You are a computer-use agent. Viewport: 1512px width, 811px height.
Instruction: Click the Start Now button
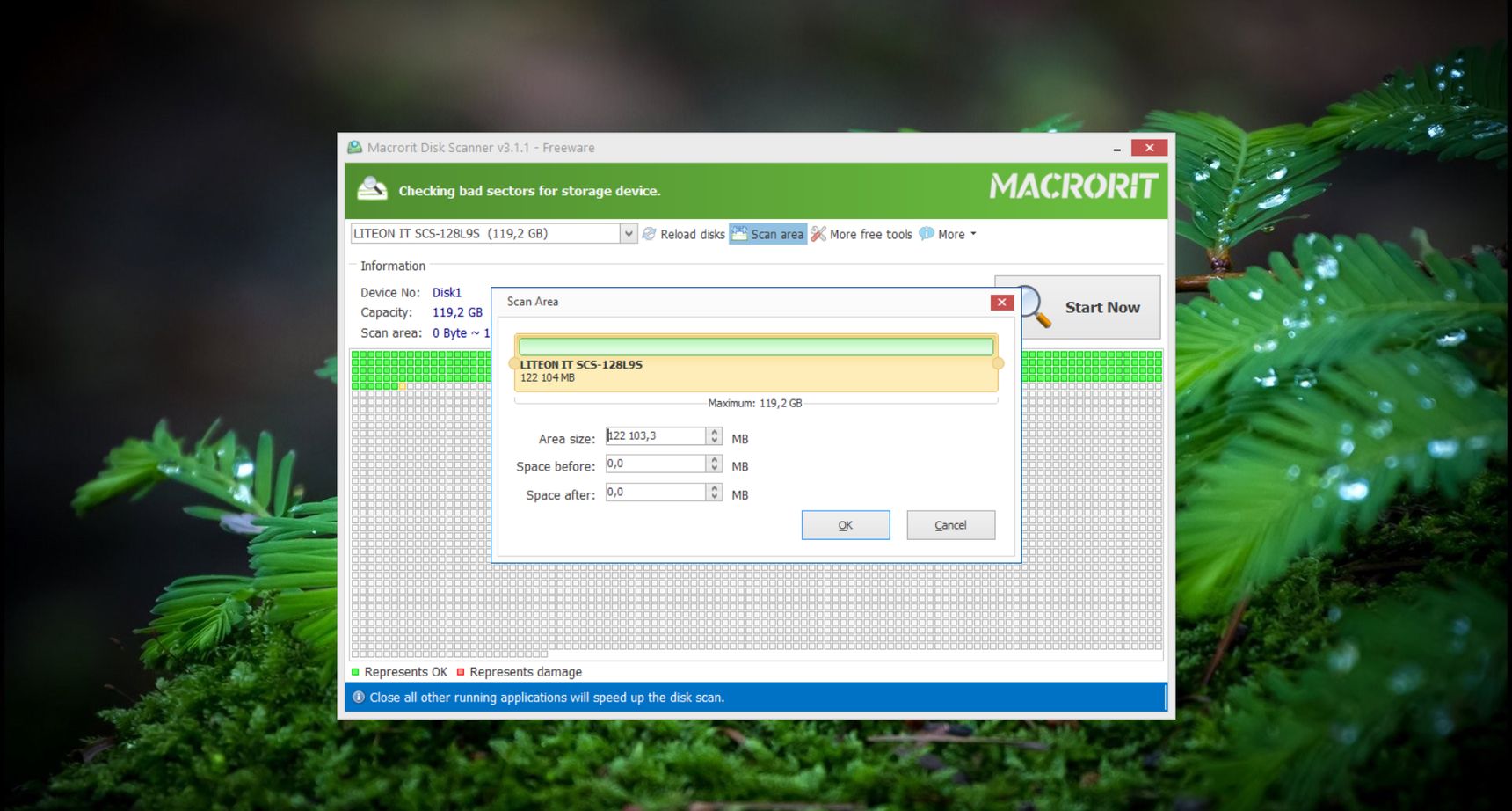(x=1078, y=307)
